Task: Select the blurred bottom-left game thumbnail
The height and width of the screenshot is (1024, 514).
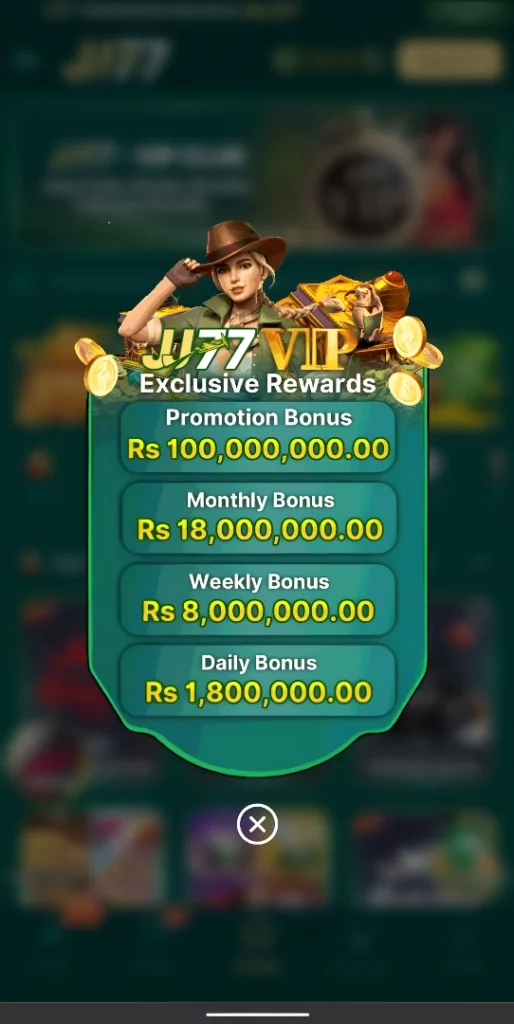Action: [x=91, y=856]
